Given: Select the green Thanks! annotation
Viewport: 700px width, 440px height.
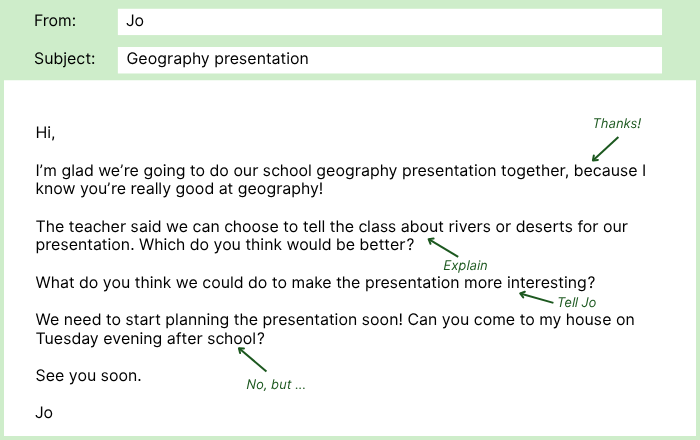Looking at the screenshot, I should [x=617, y=123].
